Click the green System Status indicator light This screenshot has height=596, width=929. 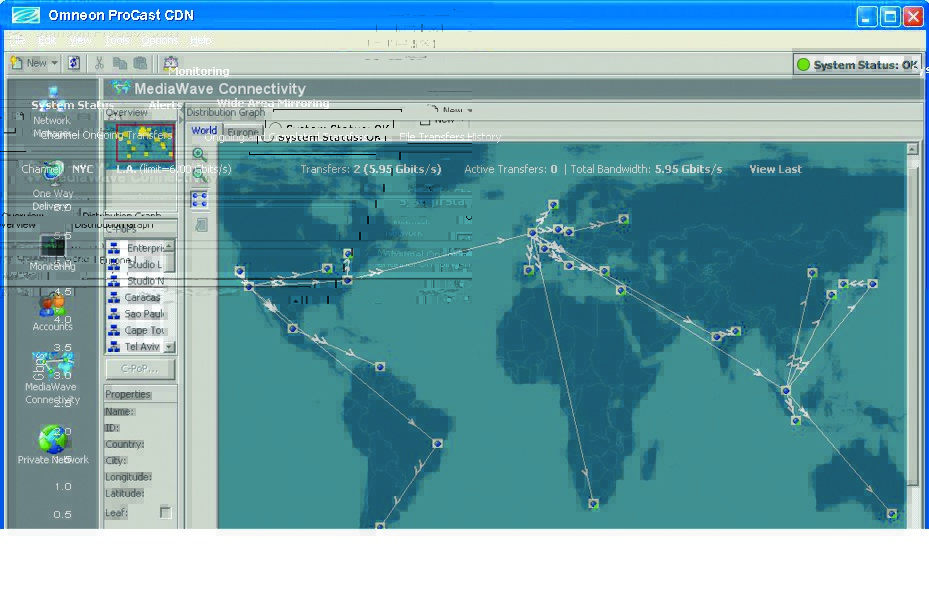[803, 65]
